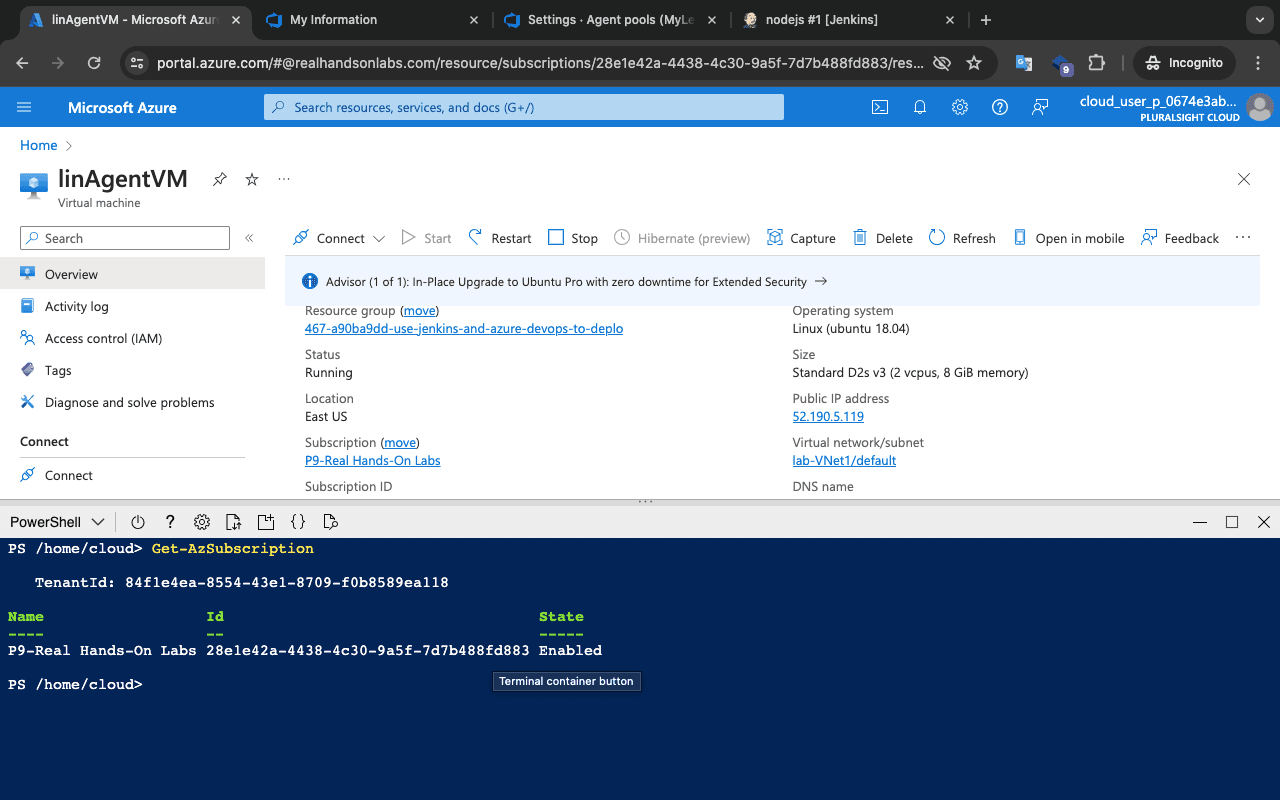Delete the virtual machine

(883, 238)
